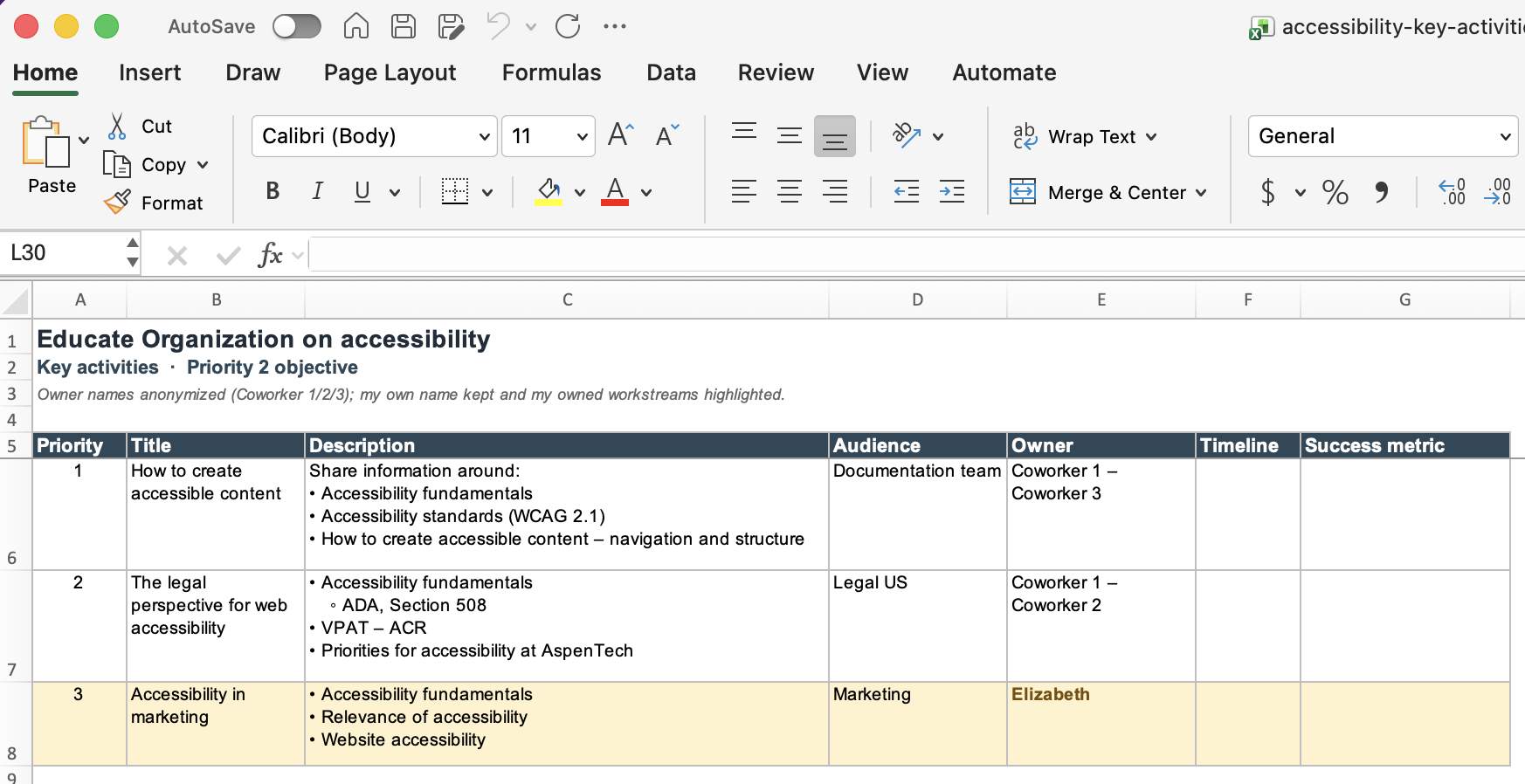Viewport: 1525px width, 784px height.
Task: Click the increase indent icon
Action: point(952,191)
